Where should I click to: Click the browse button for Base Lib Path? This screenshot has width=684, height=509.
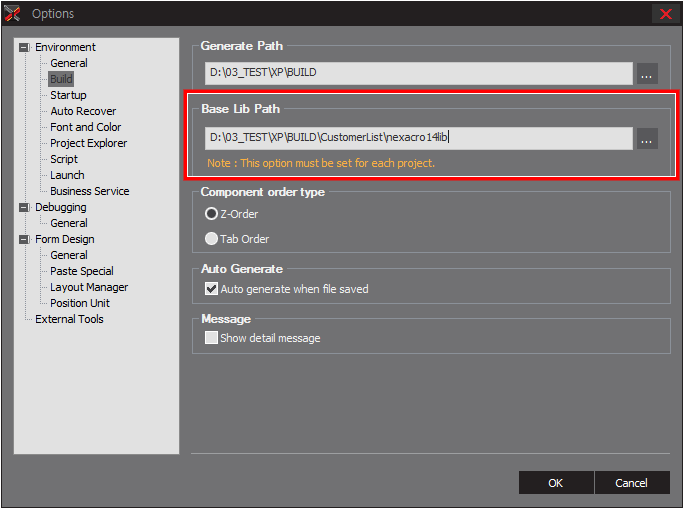click(x=647, y=139)
